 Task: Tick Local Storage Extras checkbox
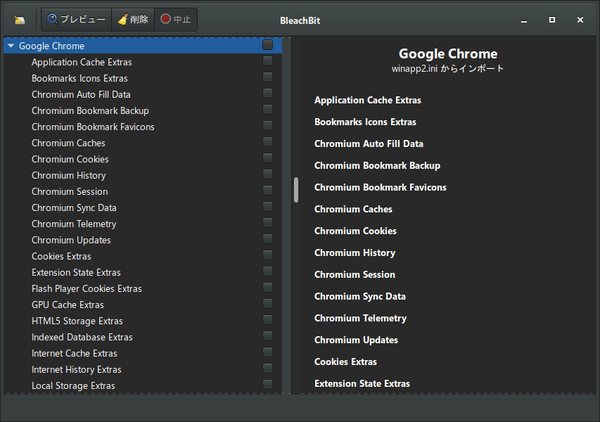(267, 385)
